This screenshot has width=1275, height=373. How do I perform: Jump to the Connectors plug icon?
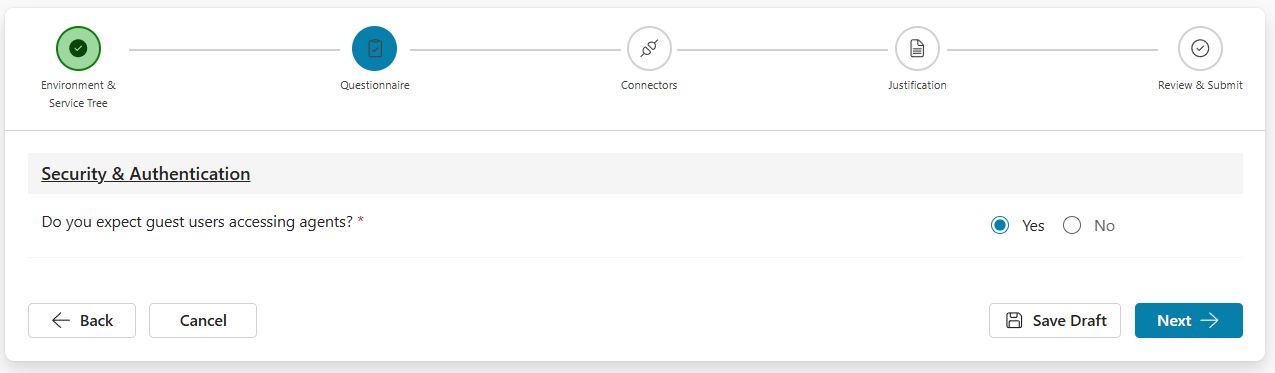coord(649,48)
